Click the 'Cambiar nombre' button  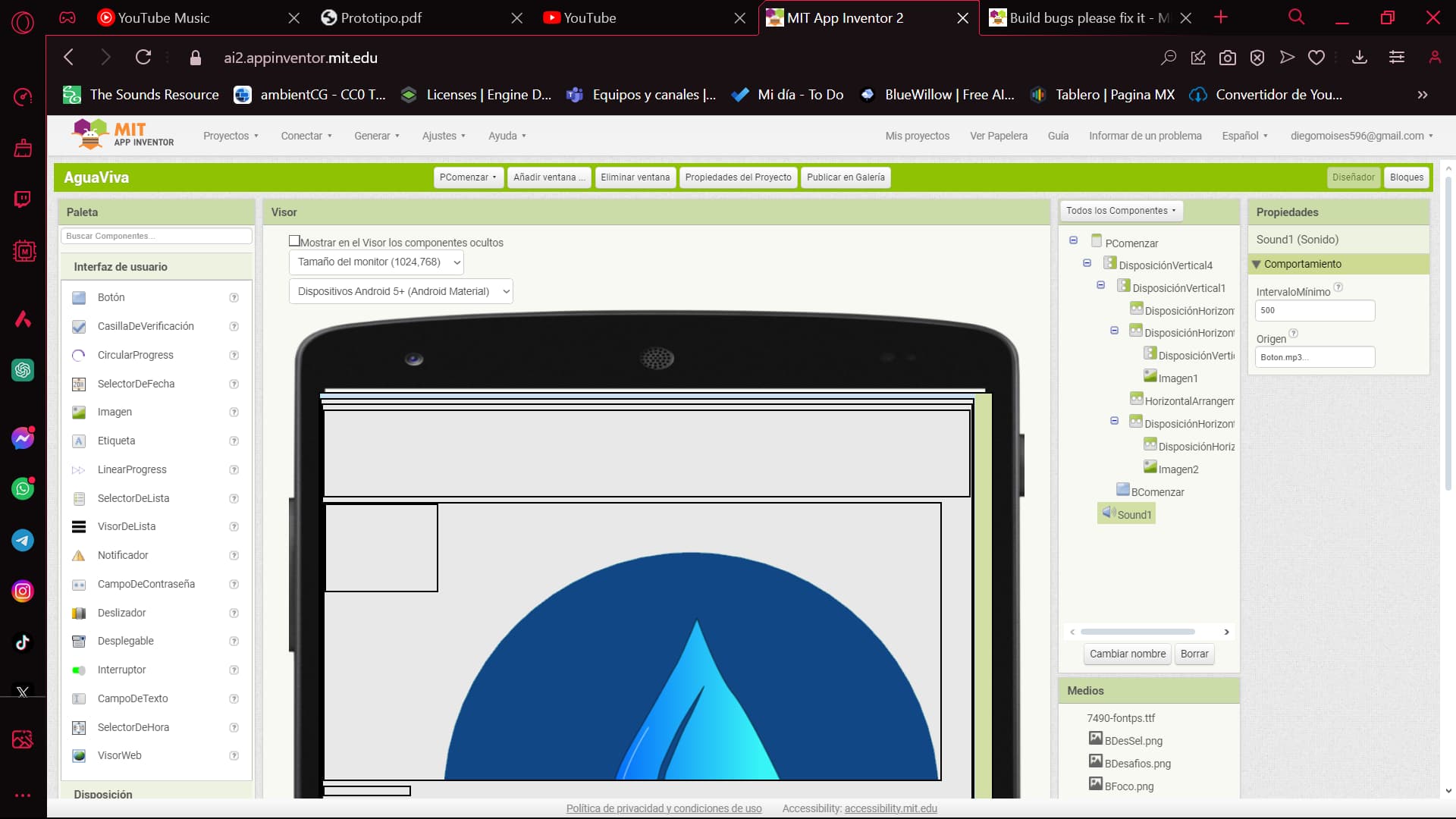(1127, 653)
